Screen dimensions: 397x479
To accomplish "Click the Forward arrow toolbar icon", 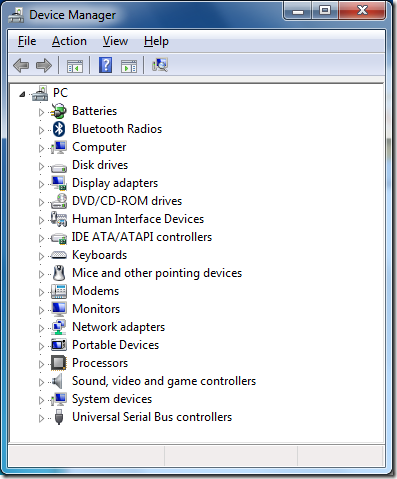I will coord(44,65).
